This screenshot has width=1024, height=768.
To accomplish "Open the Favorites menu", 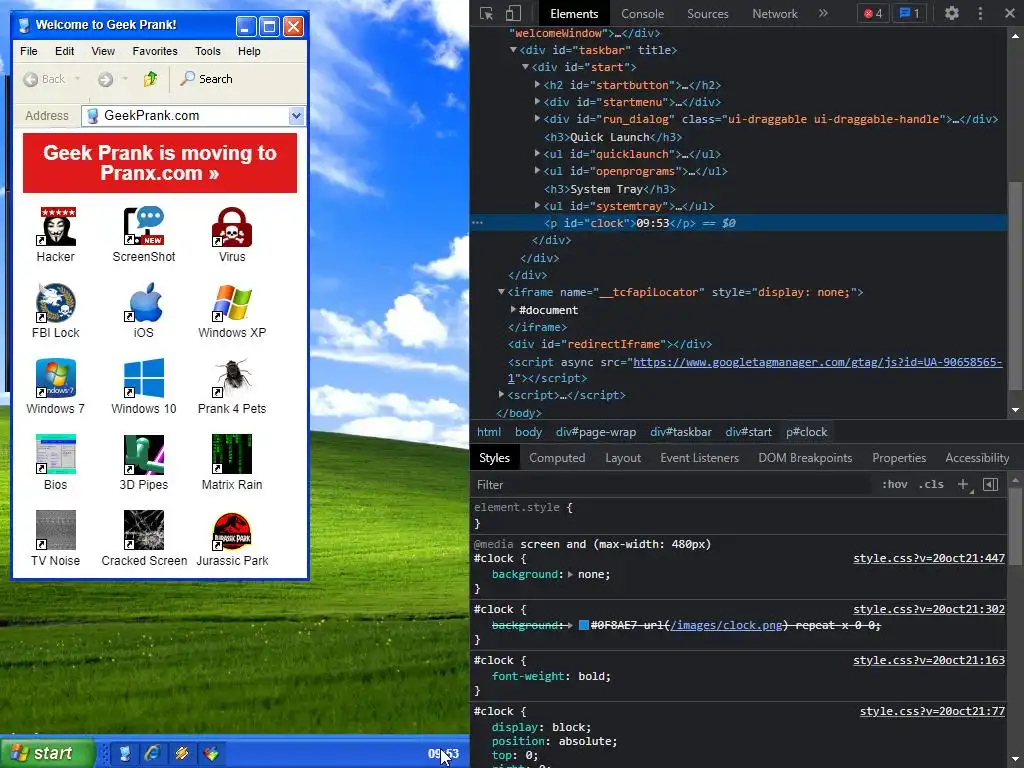I will 155,51.
